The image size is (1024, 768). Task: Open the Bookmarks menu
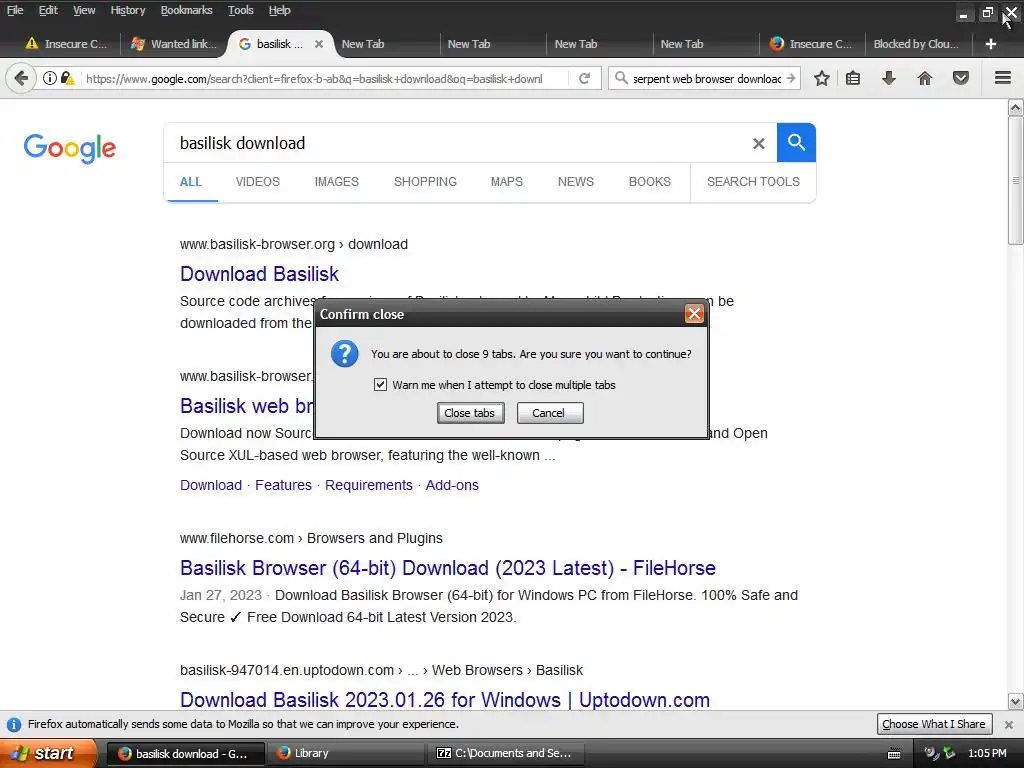186,10
